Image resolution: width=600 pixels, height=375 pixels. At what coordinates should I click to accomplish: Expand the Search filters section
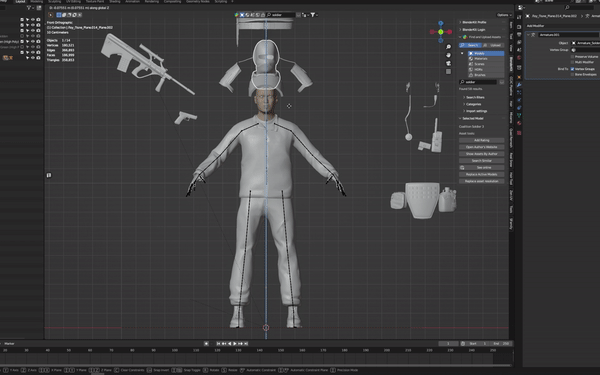click(475, 98)
